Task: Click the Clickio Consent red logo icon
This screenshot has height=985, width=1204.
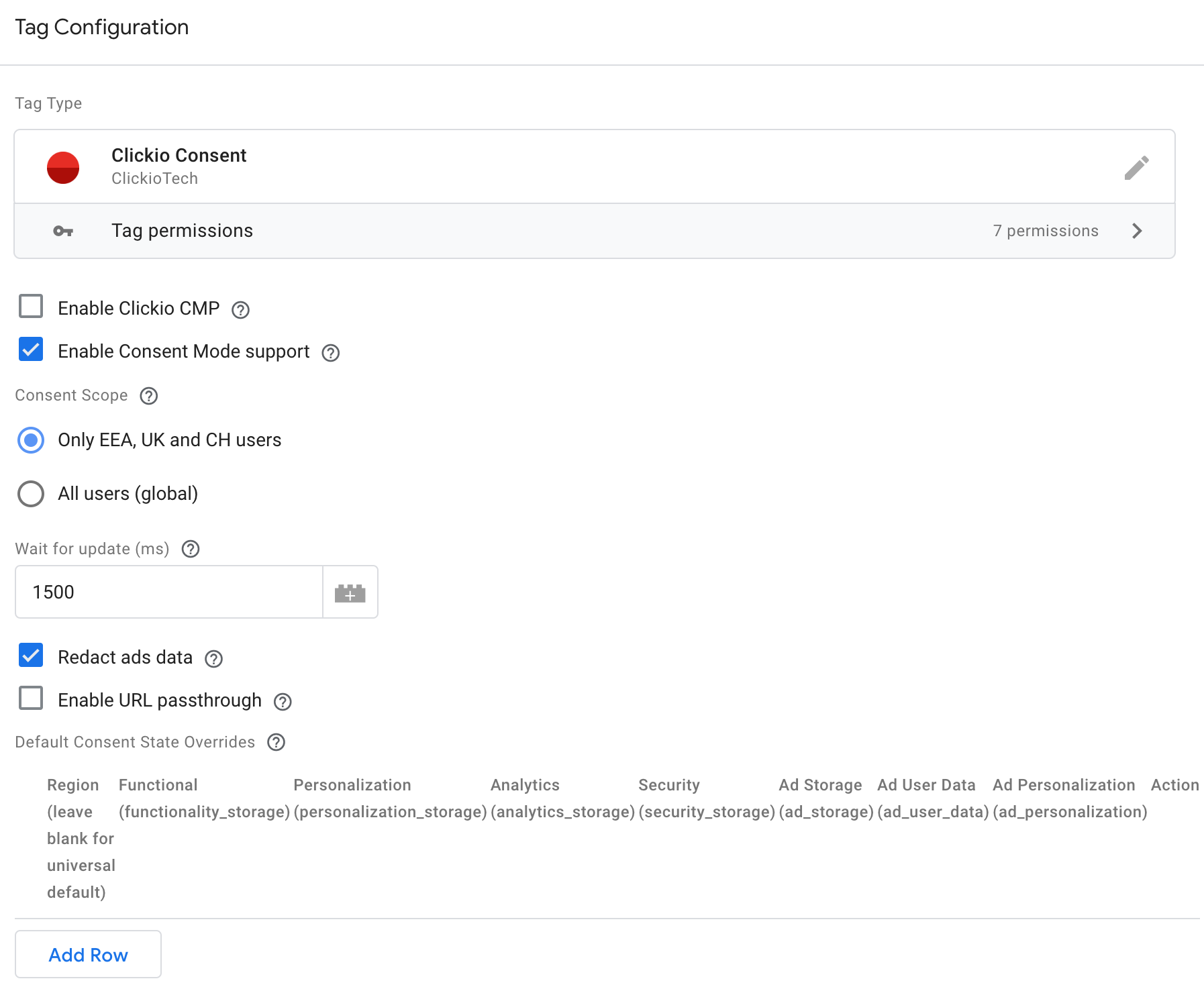Action: pyautogui.click(x=63, y=168)
